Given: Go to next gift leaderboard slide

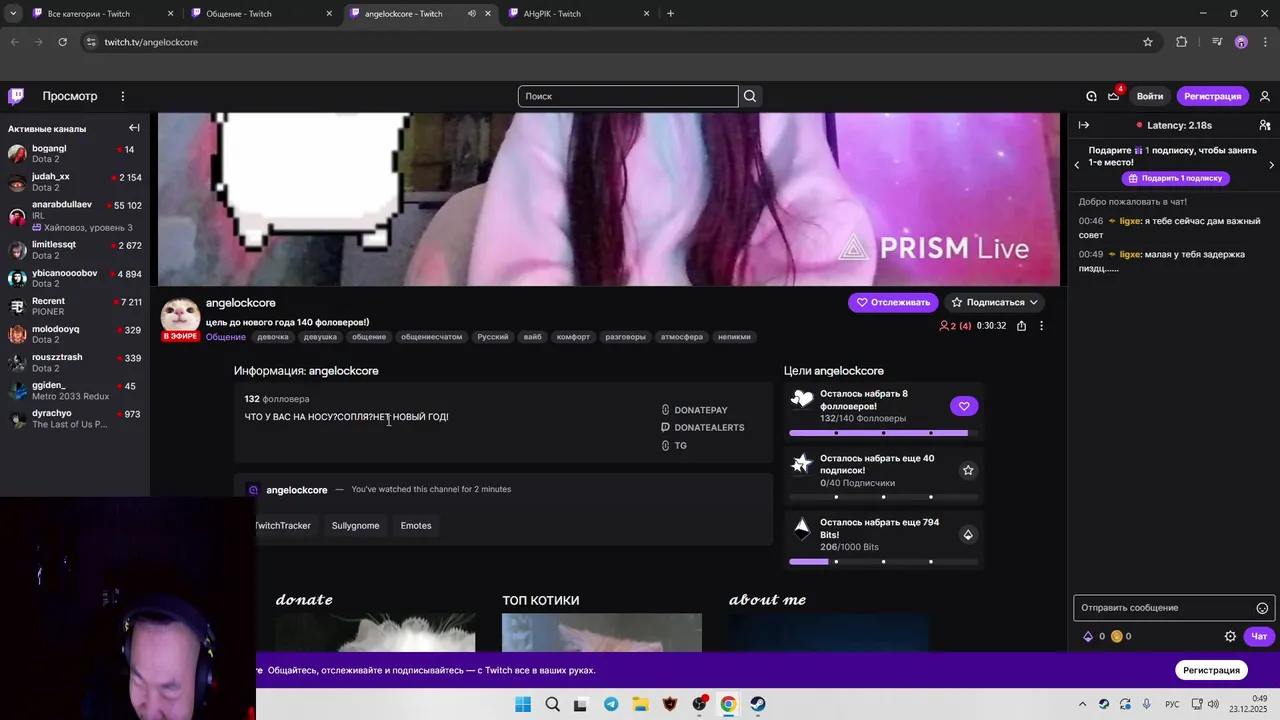Looking at the screenshot, I should tap(1271, 164).
